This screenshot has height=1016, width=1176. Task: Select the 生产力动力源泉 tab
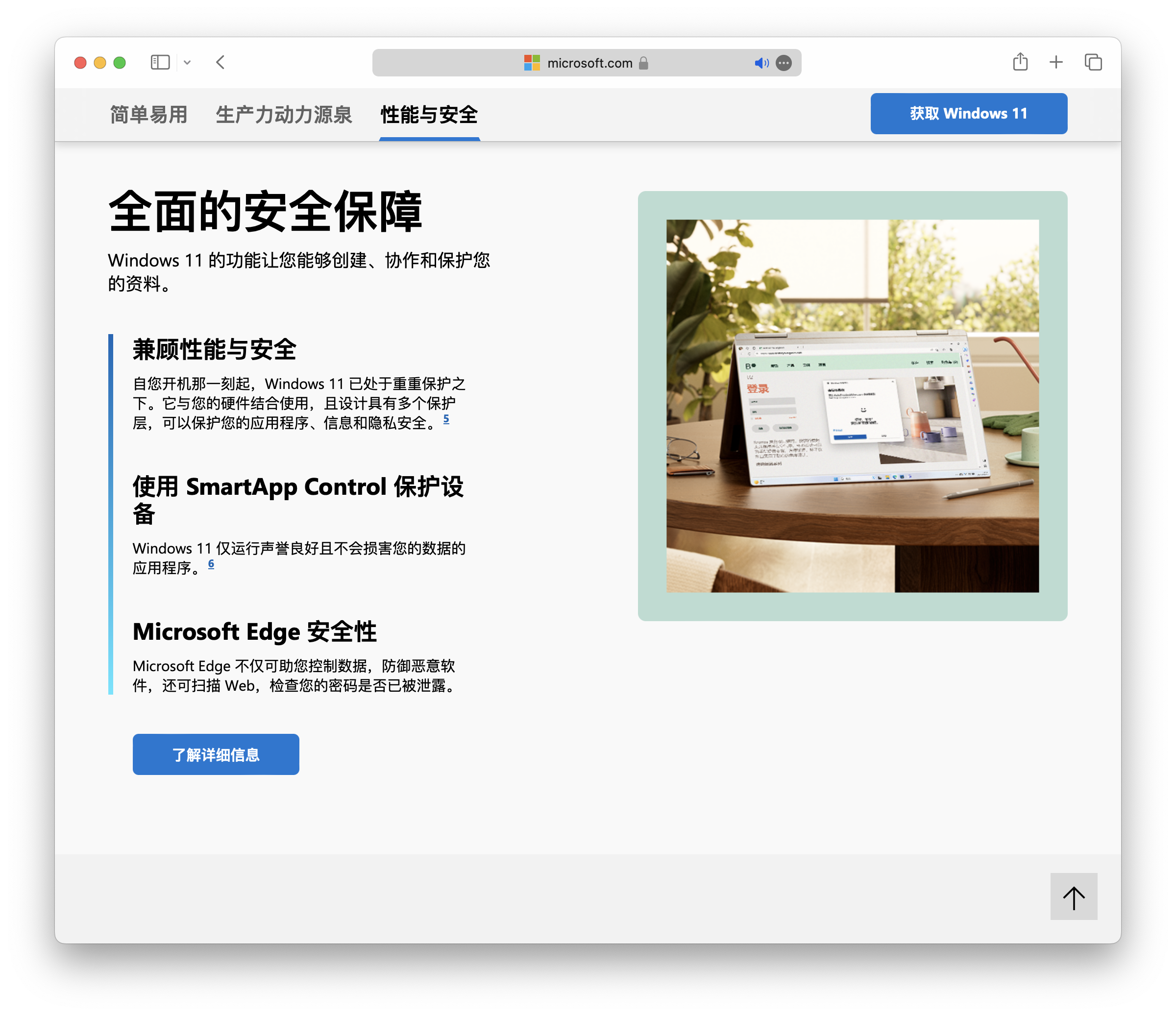(284, 115)
